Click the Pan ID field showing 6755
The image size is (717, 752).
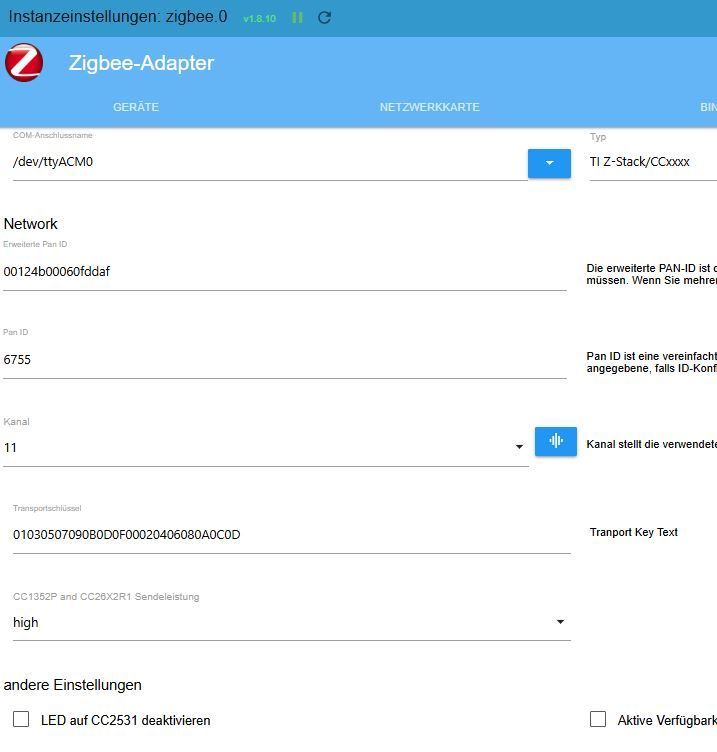[285, 360]
